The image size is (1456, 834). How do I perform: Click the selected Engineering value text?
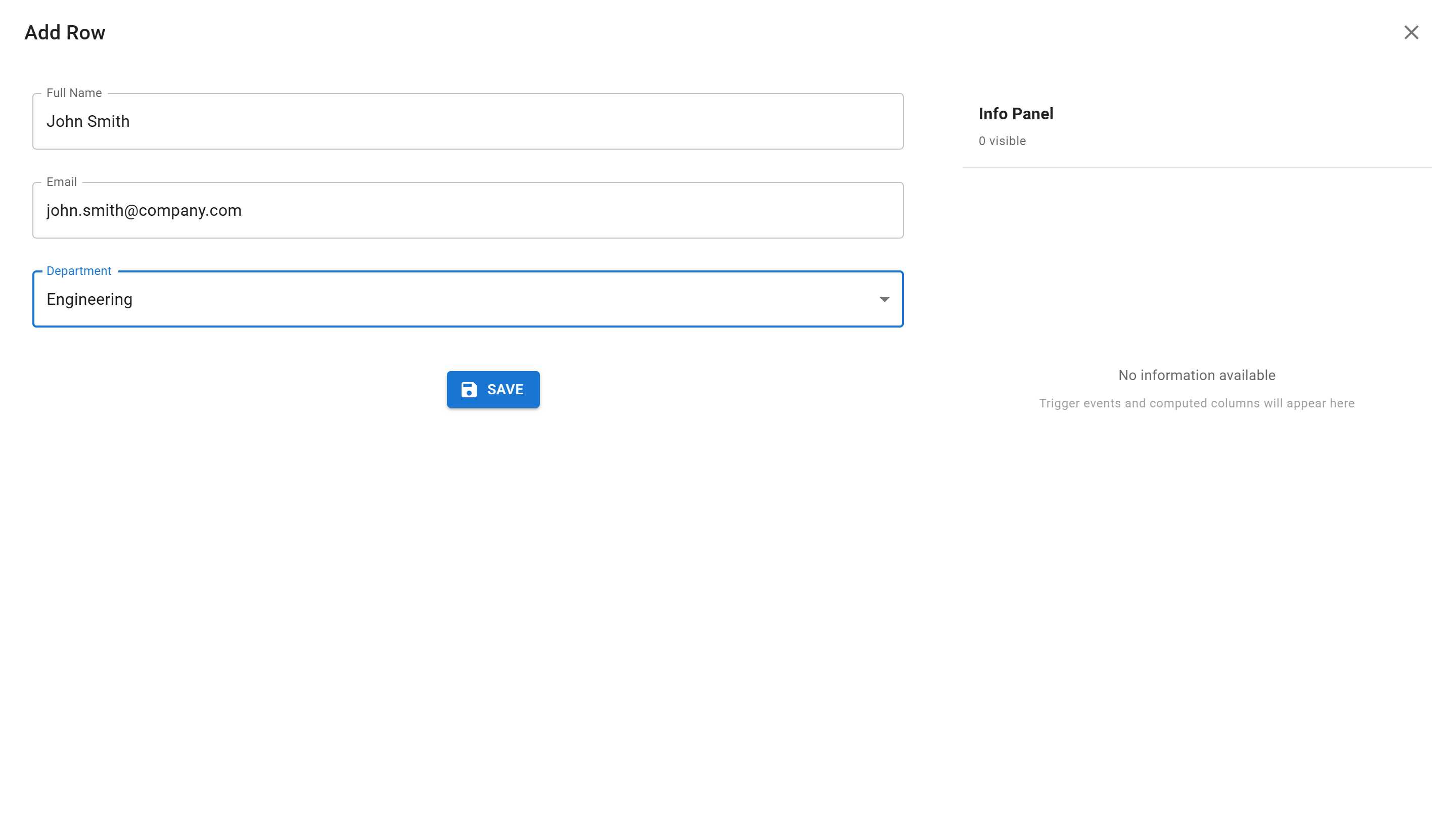coord(89,300)
